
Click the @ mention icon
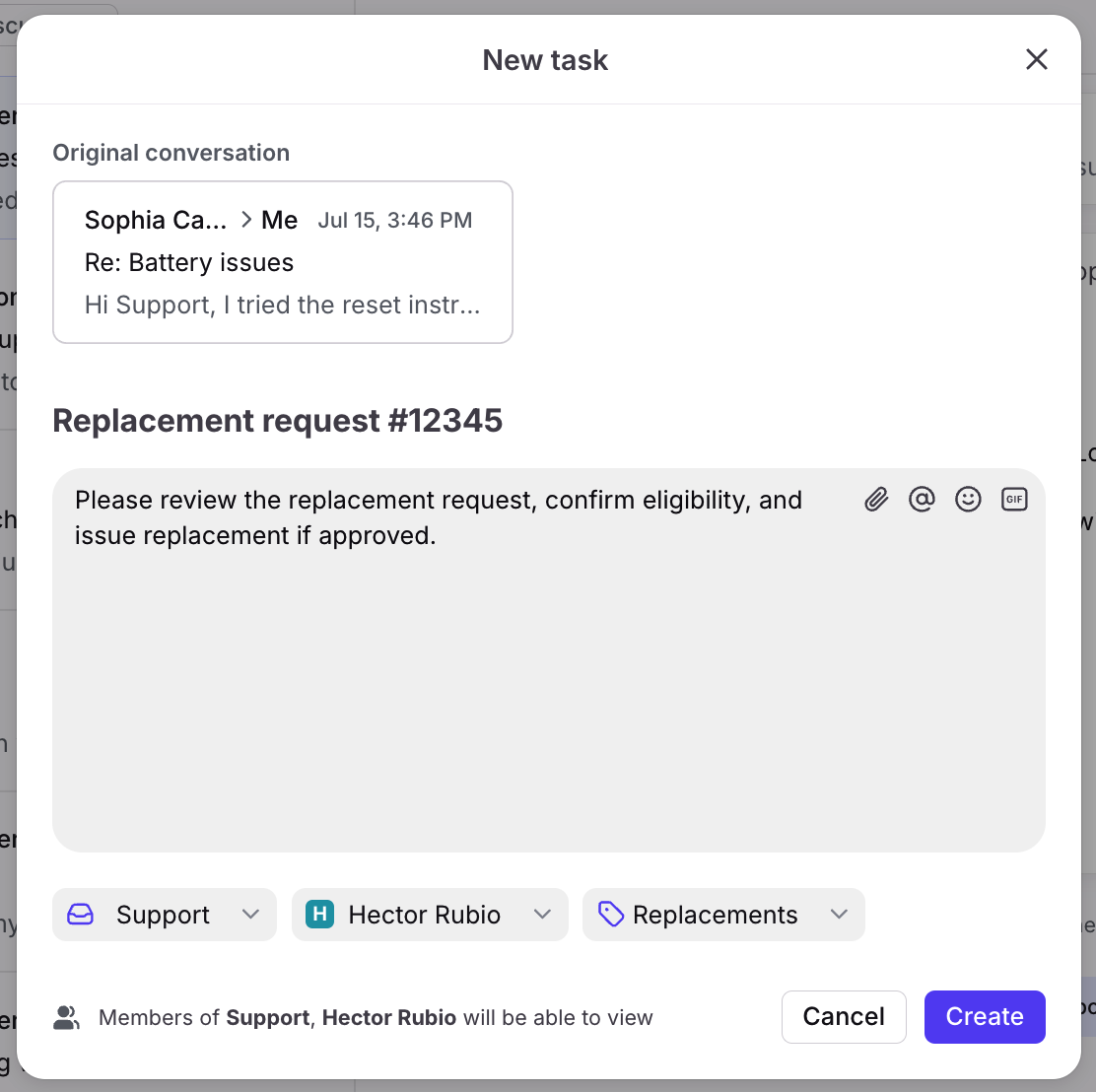pyautogui.click(x=922, y=499)
